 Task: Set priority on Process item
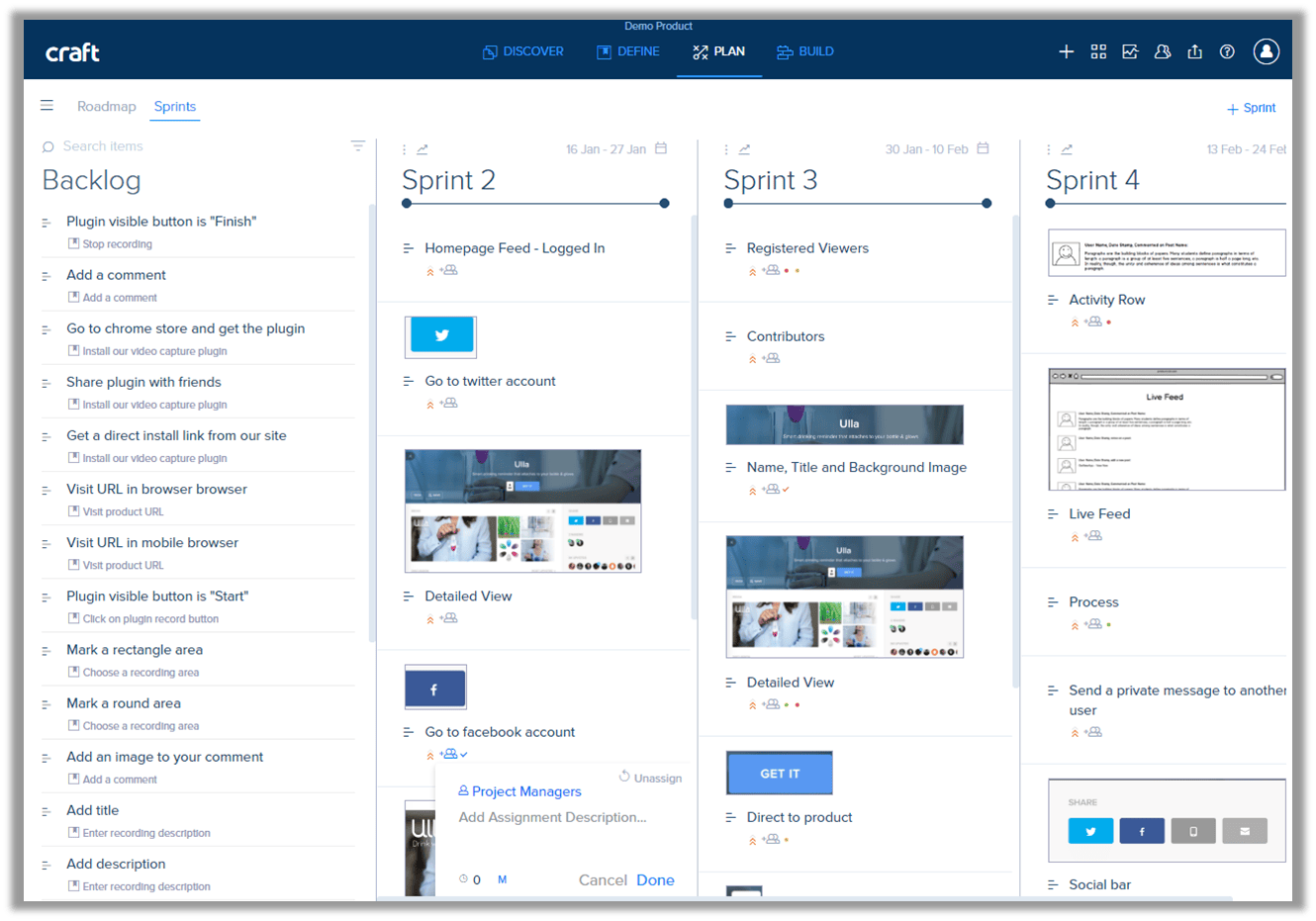click(x=1075, y=625)
